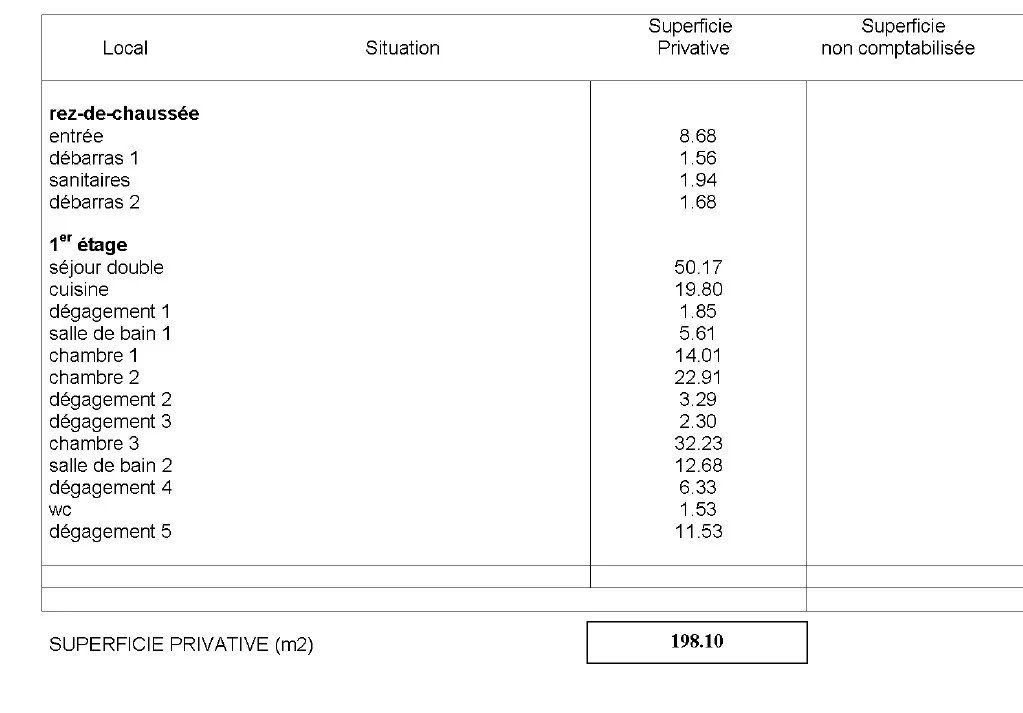
Task: Click the 11.53 dégagement 5 value
Action: [x=698, y=531]
